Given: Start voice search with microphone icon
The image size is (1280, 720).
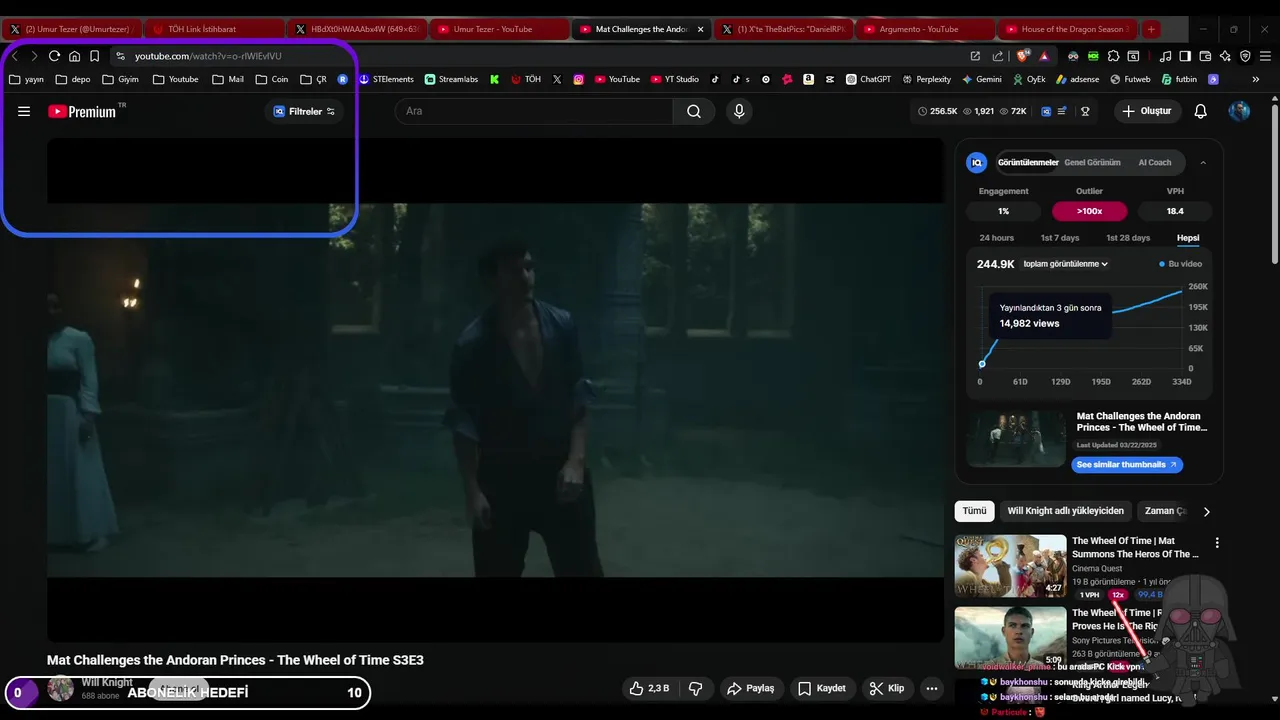Looking at the screenshot, I should click(x=739, y=111).
